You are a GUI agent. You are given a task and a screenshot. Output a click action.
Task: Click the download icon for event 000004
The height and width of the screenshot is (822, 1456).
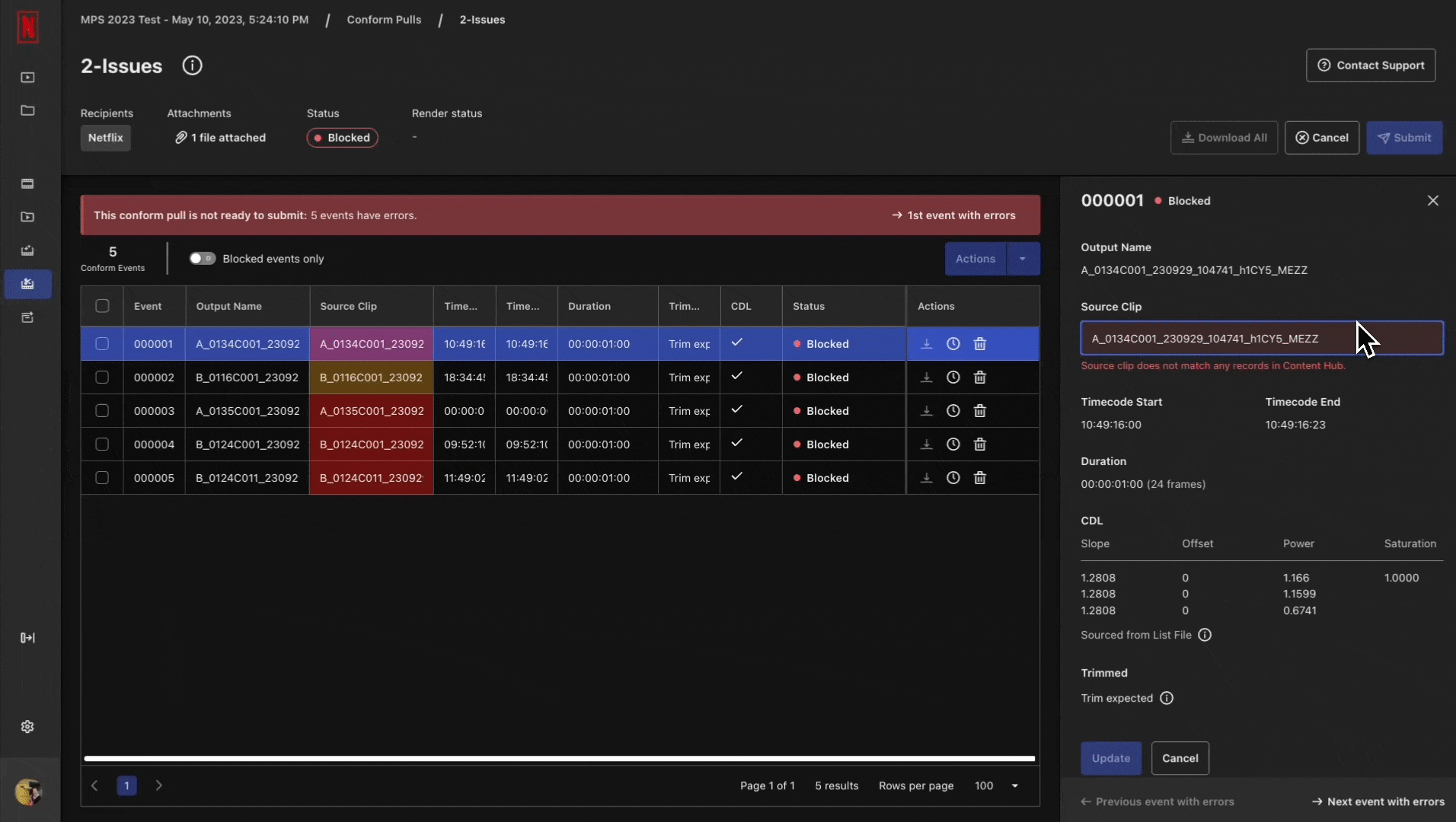tap(926, 444)
